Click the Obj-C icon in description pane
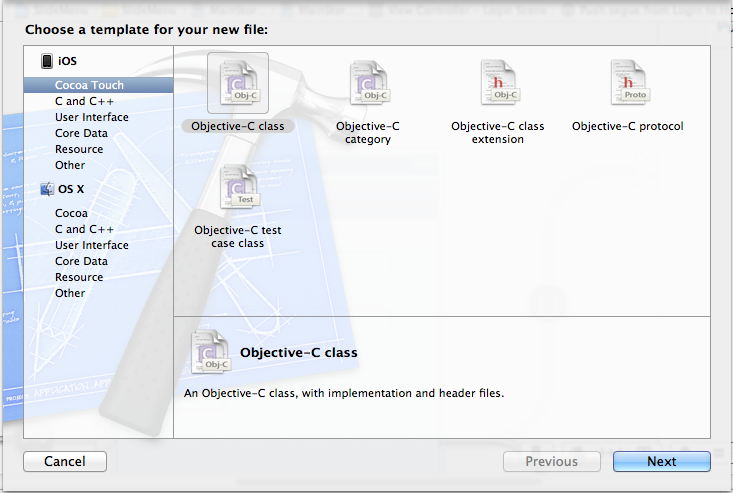733x493 pixels. tap(209, 352)
